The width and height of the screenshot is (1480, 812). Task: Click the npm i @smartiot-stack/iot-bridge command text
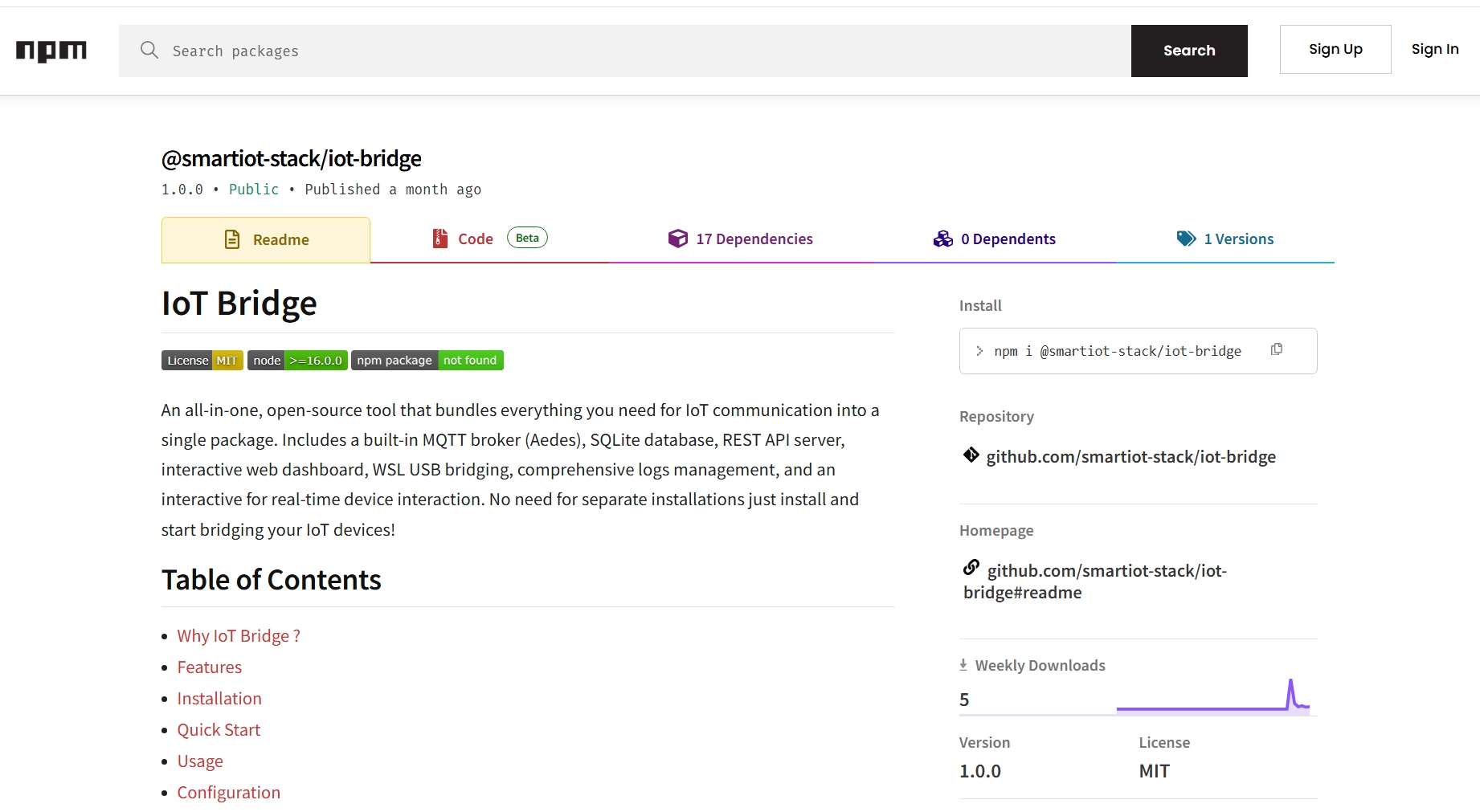click(1118, 351)
